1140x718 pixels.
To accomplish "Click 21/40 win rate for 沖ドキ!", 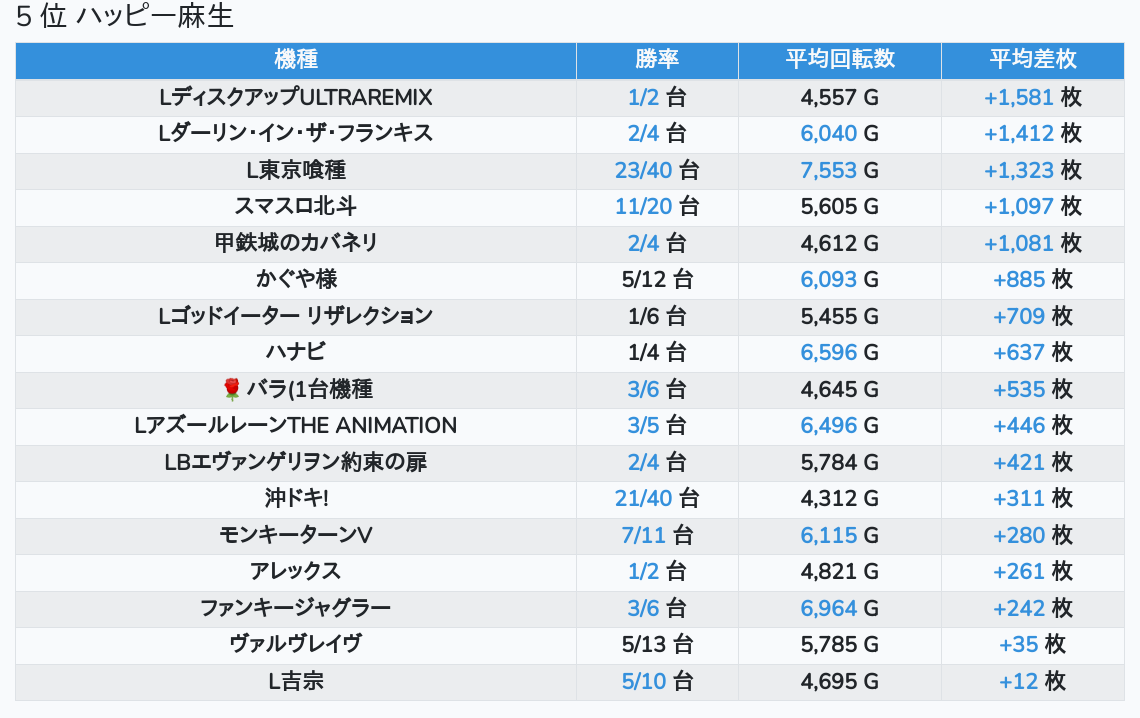I will (643, 499).
